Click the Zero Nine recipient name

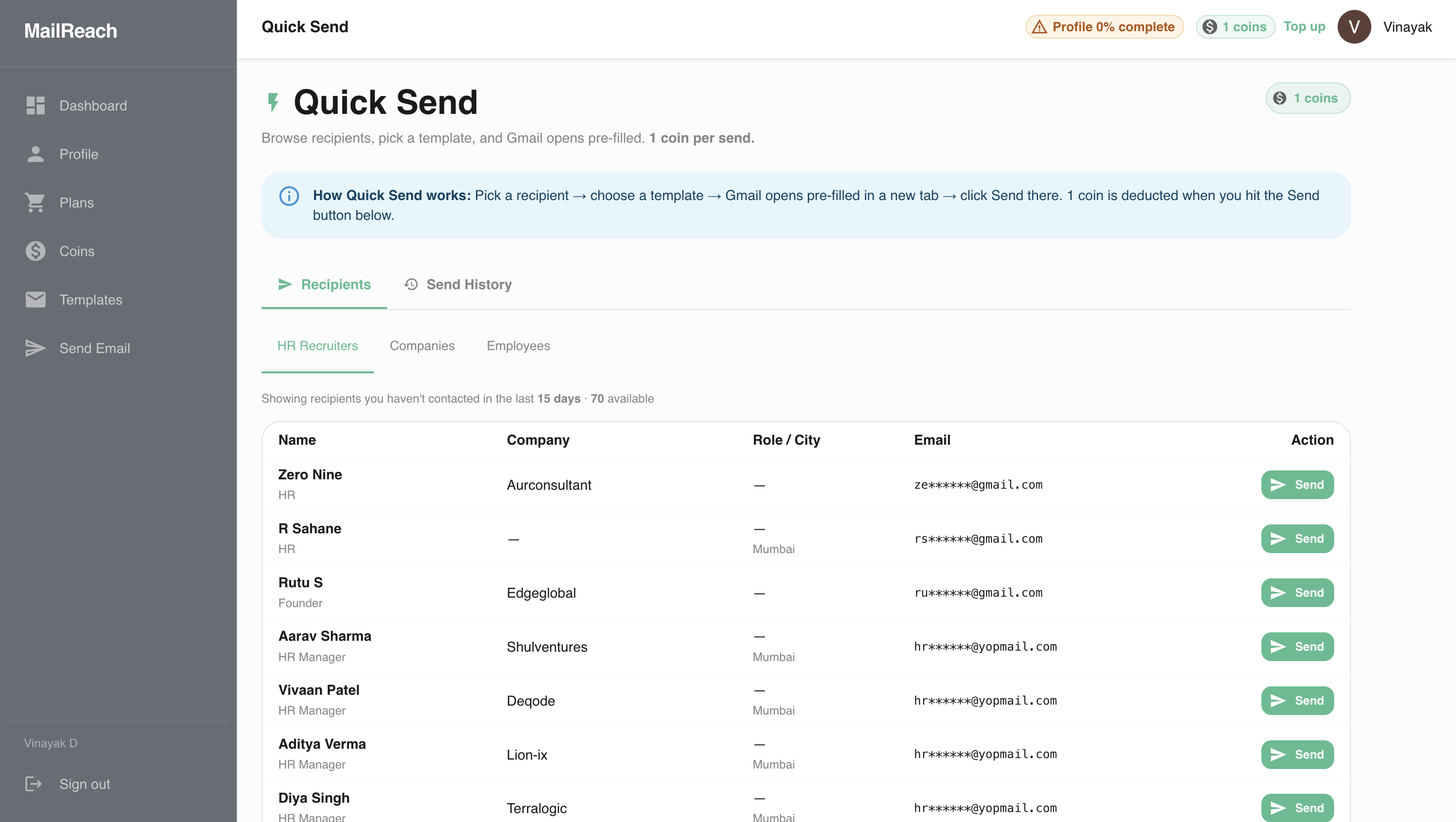310,474
